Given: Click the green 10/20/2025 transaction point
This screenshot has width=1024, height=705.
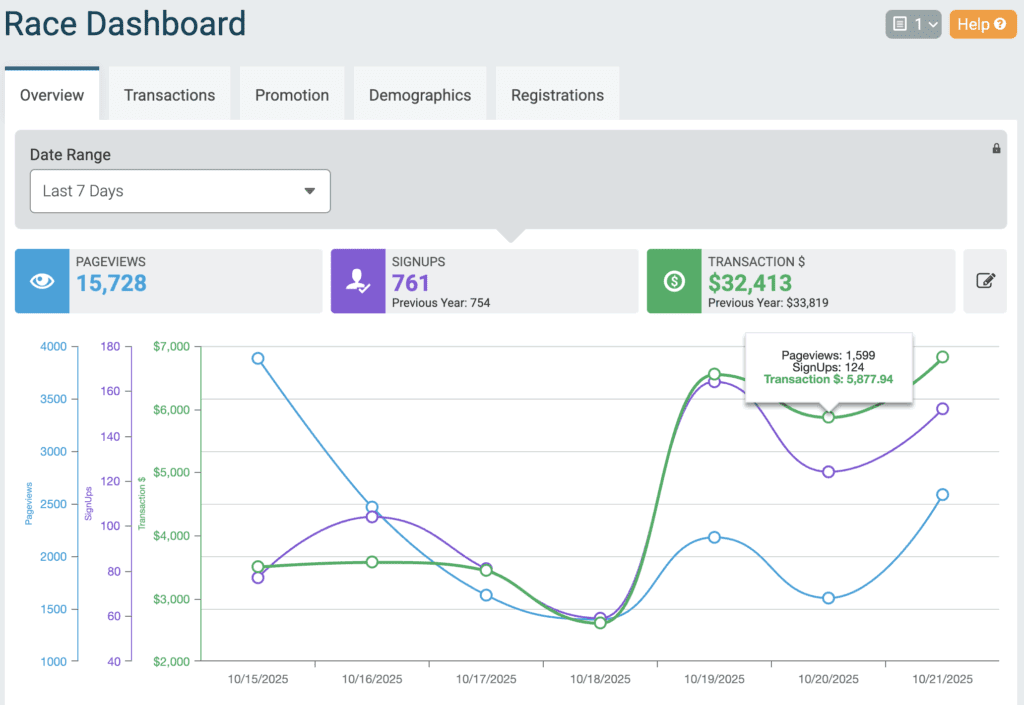Looking at the screenshot, I should (828, 417).
